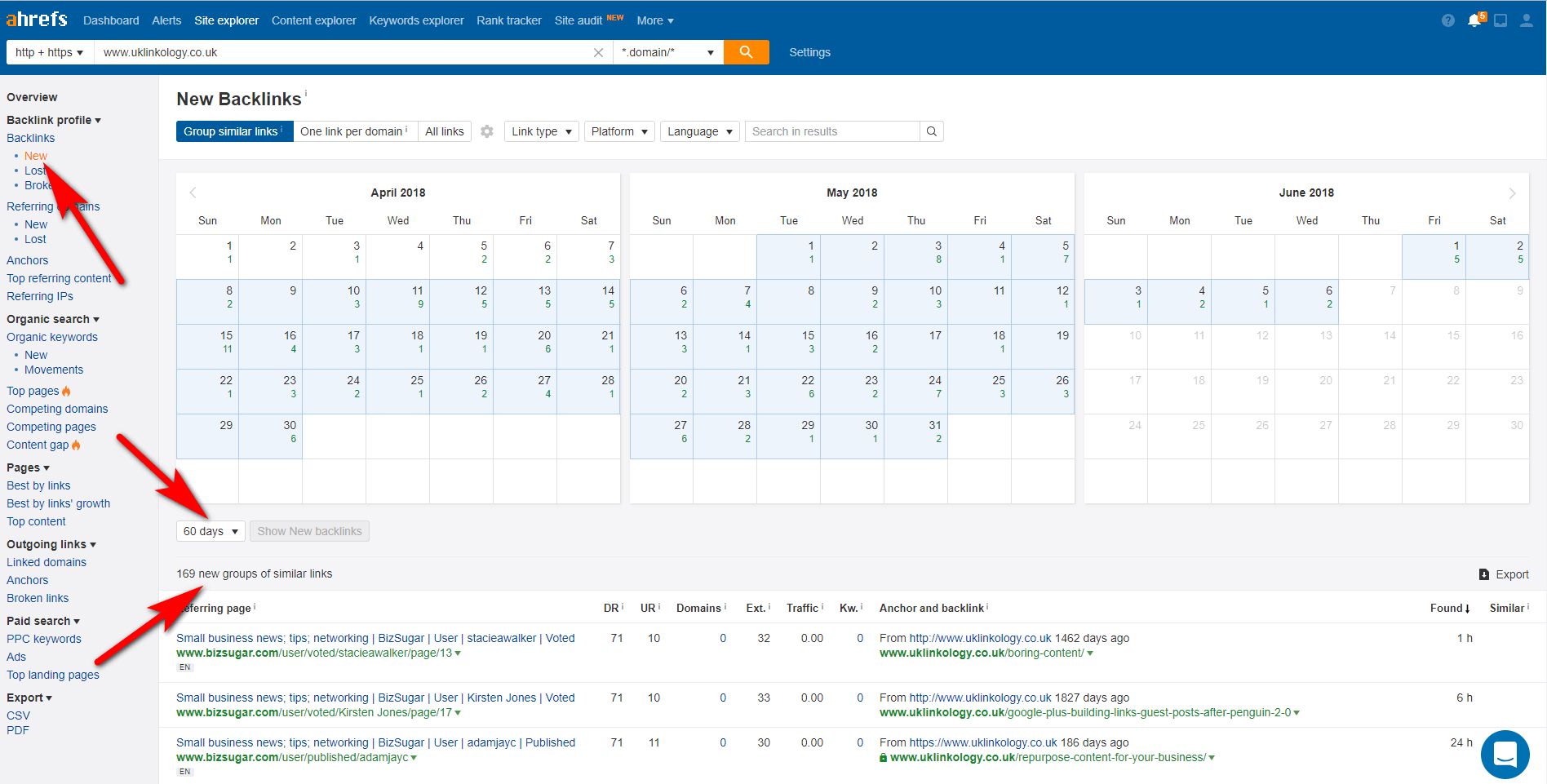Viewport: 1547px width, 784px height.
Task: Expand the More menu in top navigation
Action: tap(655, 20)
